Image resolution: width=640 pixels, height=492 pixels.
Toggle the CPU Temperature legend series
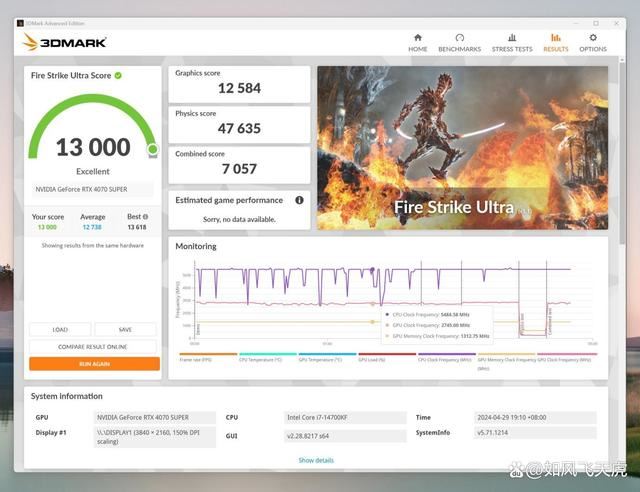[267, 357]
